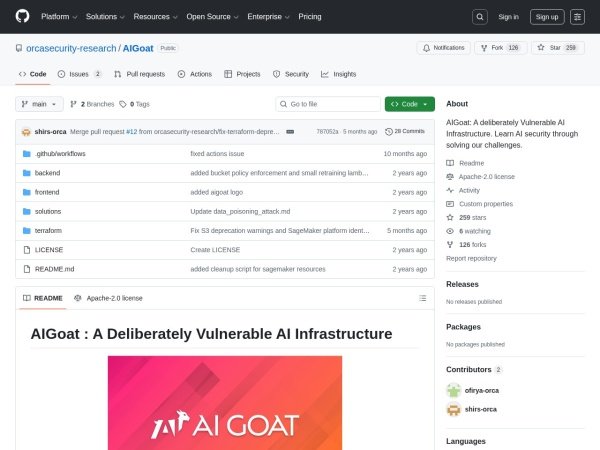Open the terraform folder
Image resolution: width=600 pixels, height=450 pixels.
pos(48,230)
